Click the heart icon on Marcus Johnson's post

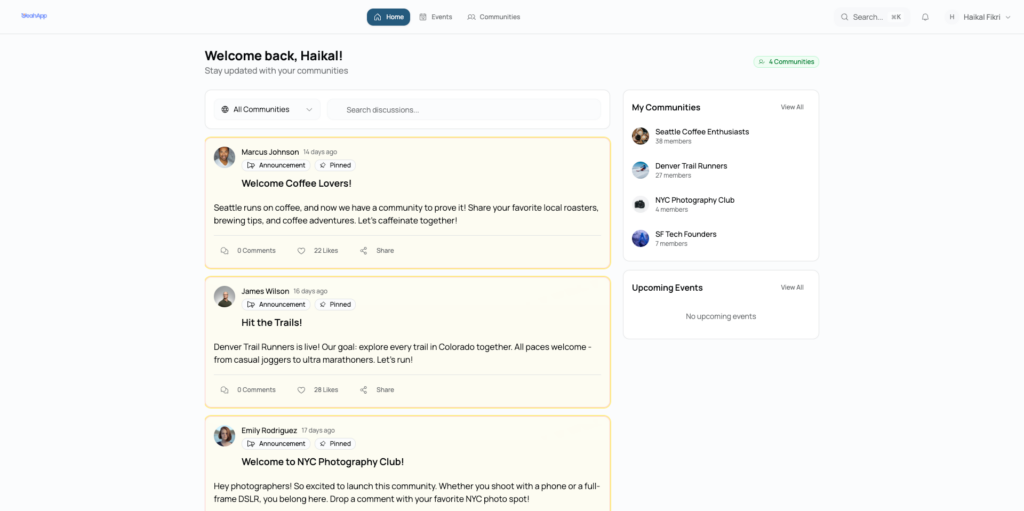coord(301,251)
